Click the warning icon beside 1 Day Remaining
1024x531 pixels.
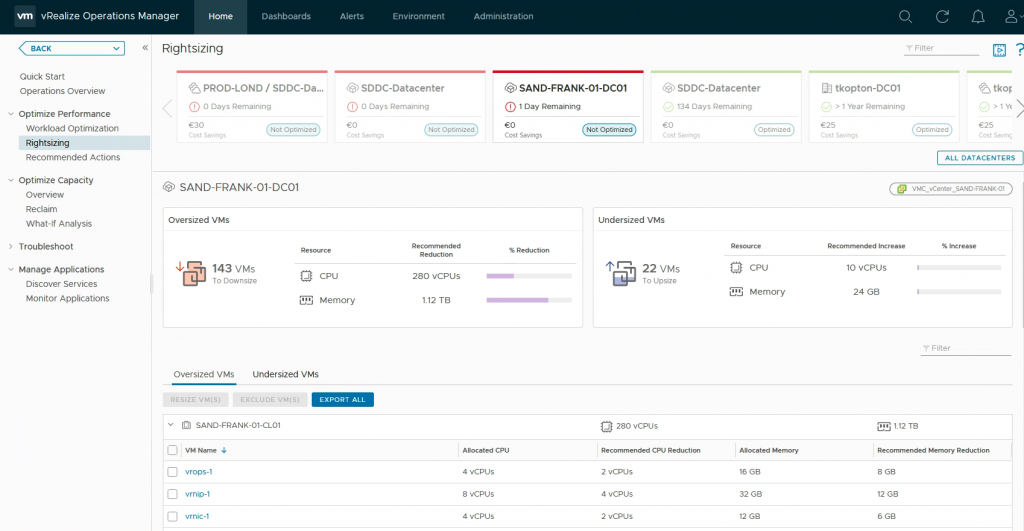510,106
